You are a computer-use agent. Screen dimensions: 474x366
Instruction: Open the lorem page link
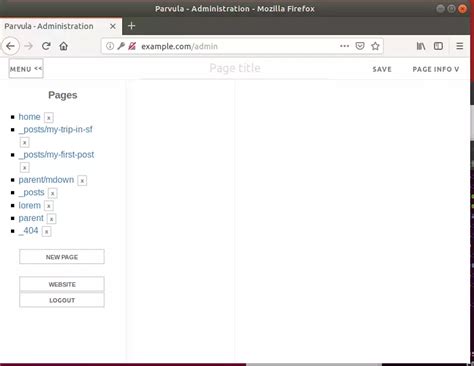click(30, 205)
